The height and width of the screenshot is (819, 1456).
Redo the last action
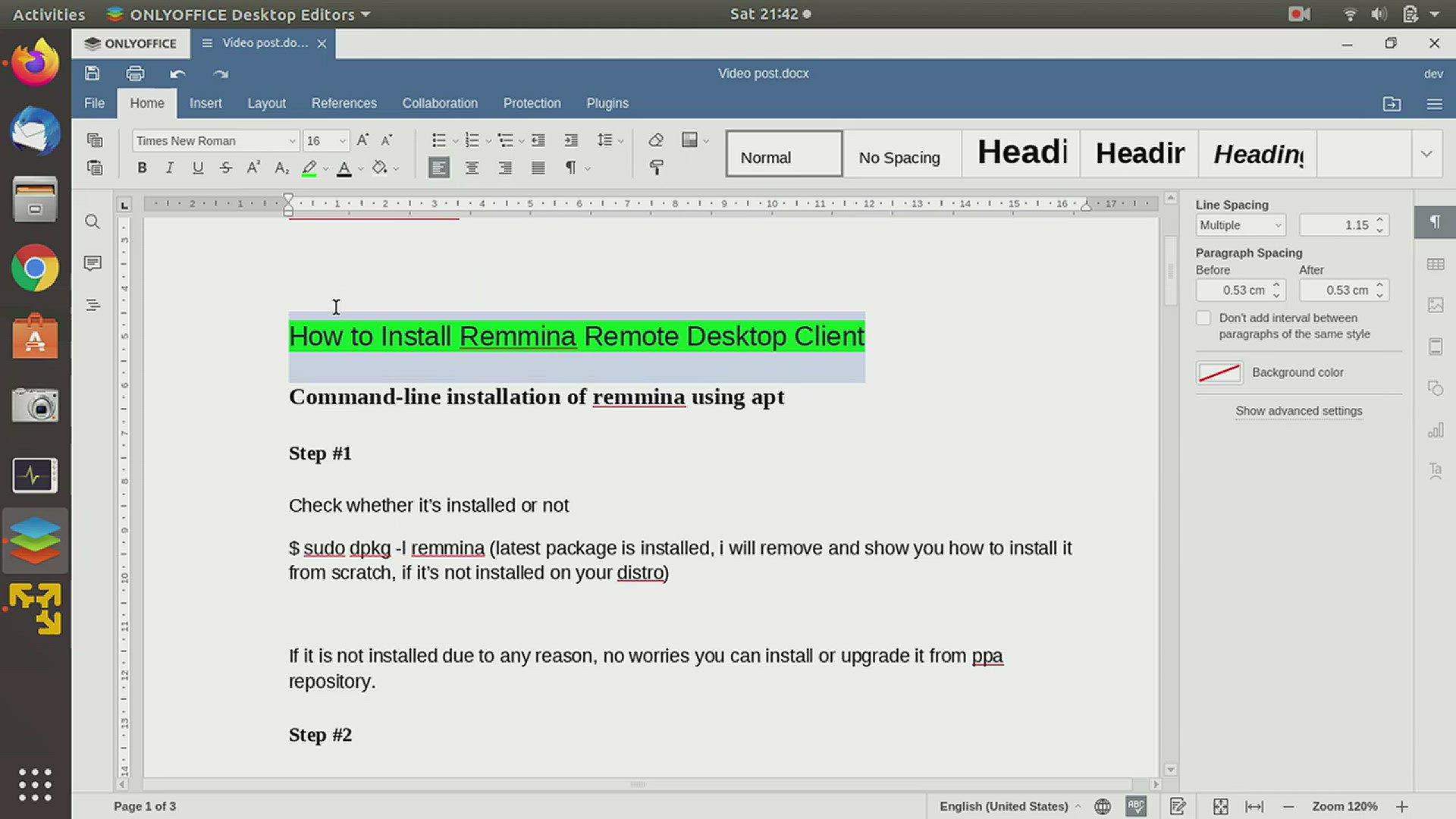click(221, 74)
